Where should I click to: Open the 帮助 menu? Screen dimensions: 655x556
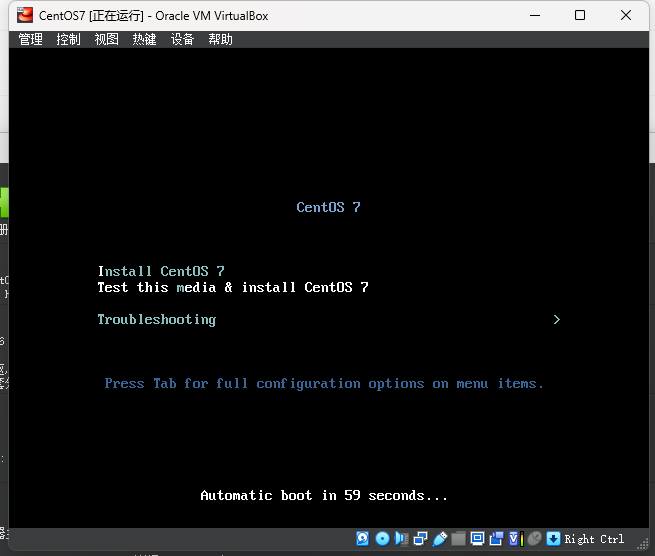(x=221, y=39)
